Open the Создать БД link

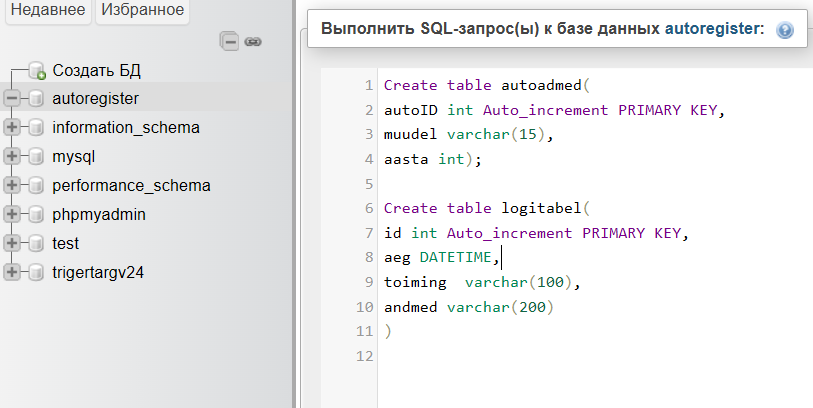[x=96, y=71]
